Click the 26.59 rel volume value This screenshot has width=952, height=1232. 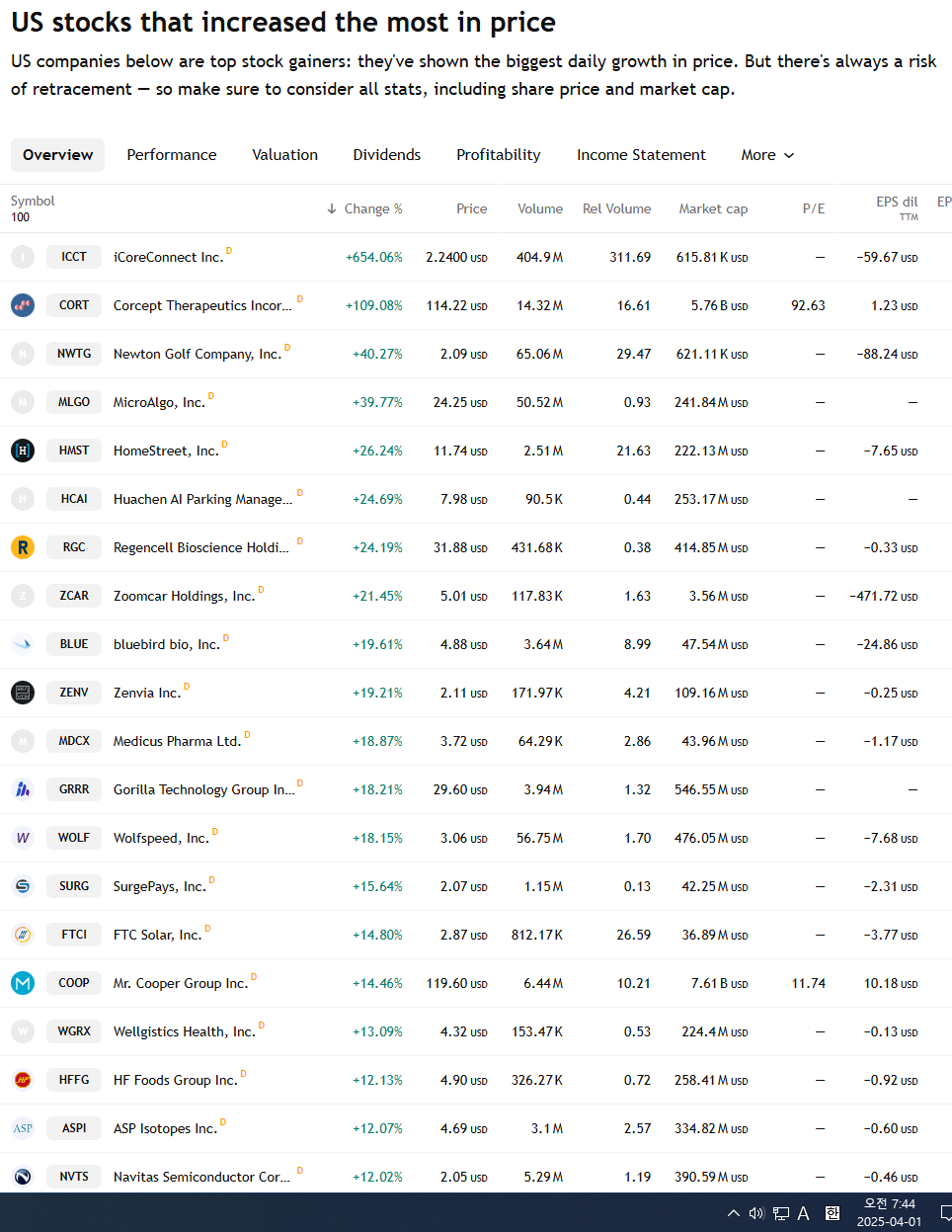click(633, 935)
